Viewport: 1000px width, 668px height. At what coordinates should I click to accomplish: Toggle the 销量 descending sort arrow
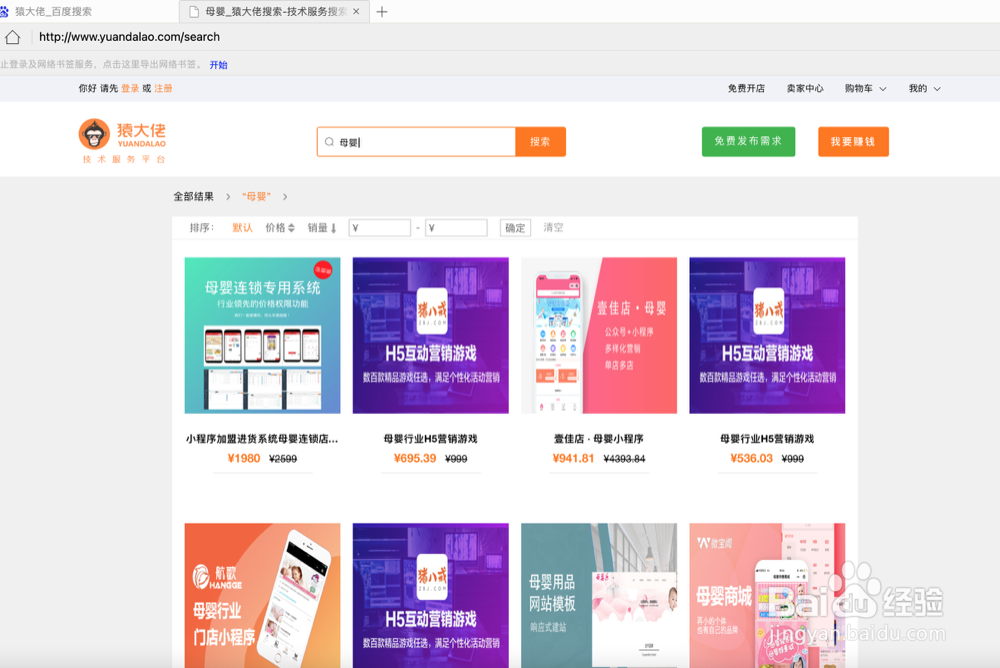point(334,227)
